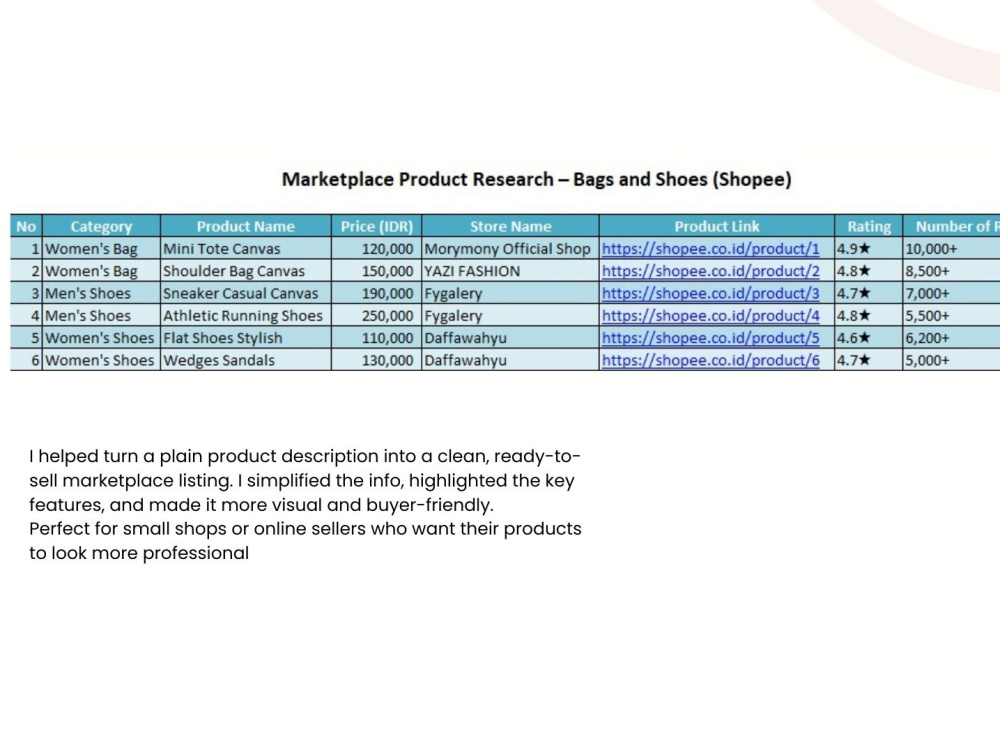1000x750 pixels.
Task: Select Women's Shoes category in row 6
Action: (101, 360)
